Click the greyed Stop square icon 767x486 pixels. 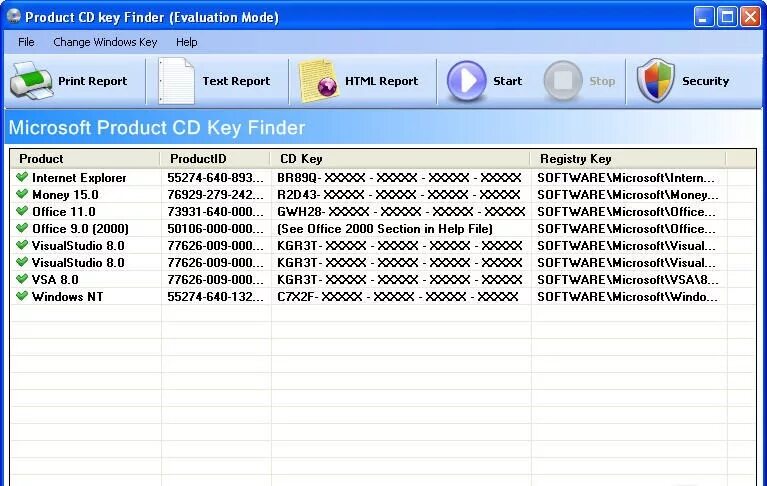click(x=563, y=81)
